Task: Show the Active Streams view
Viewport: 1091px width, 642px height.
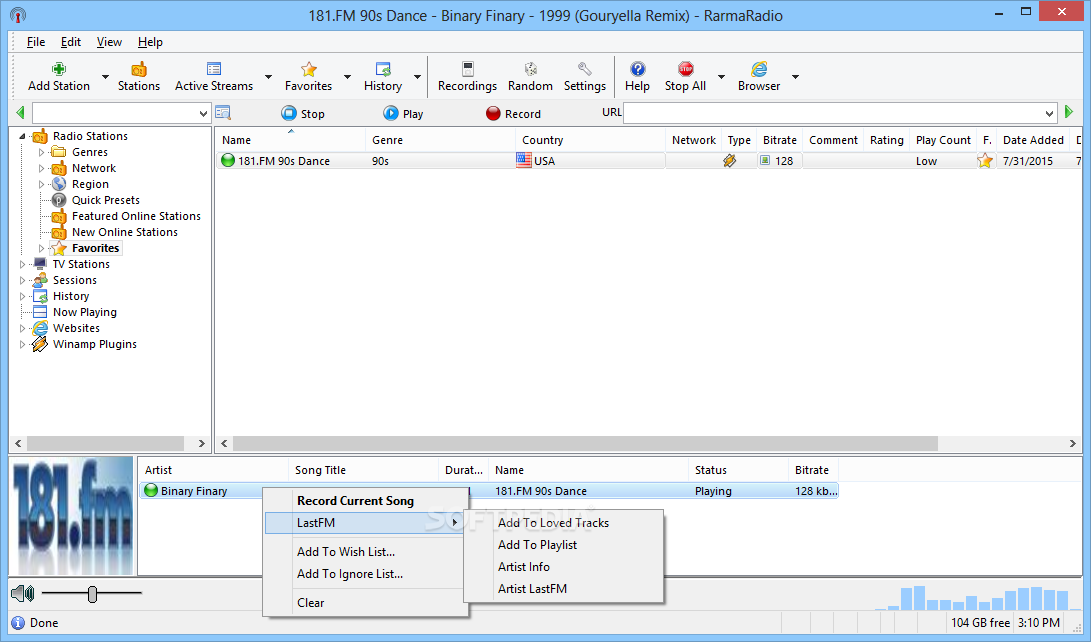Action: tap(214, 77)
